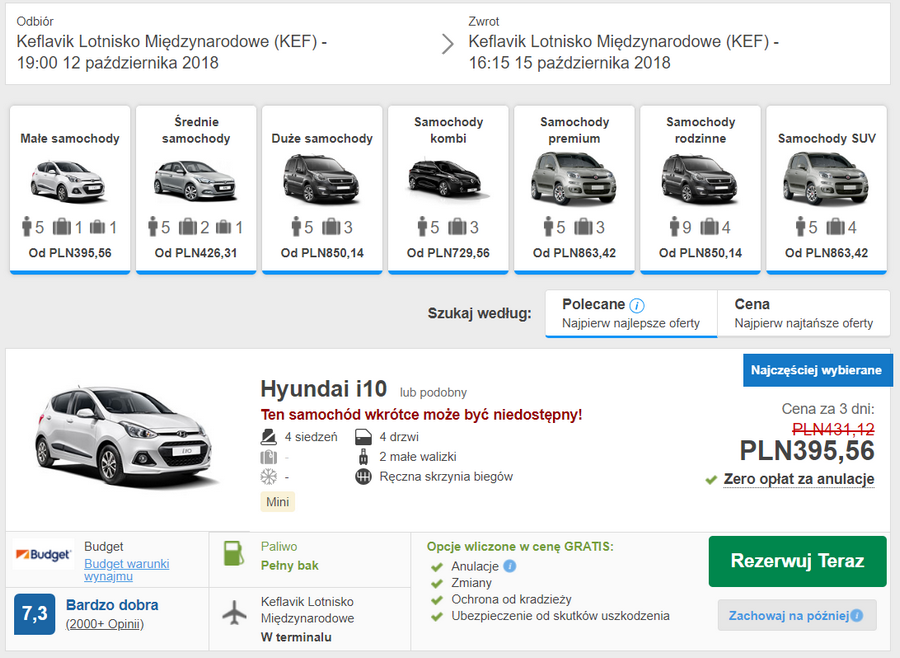Image resolution: width=900 pixels, height=658 pixels.
Task: Select the Samochody SUV category card
Action: coord(827,189)
